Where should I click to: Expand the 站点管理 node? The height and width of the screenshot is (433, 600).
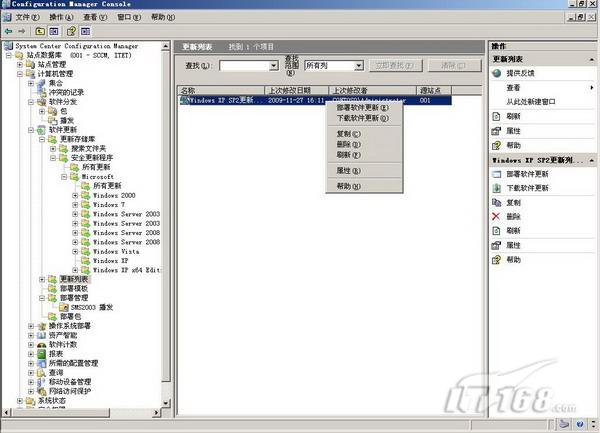click(20, 65)
